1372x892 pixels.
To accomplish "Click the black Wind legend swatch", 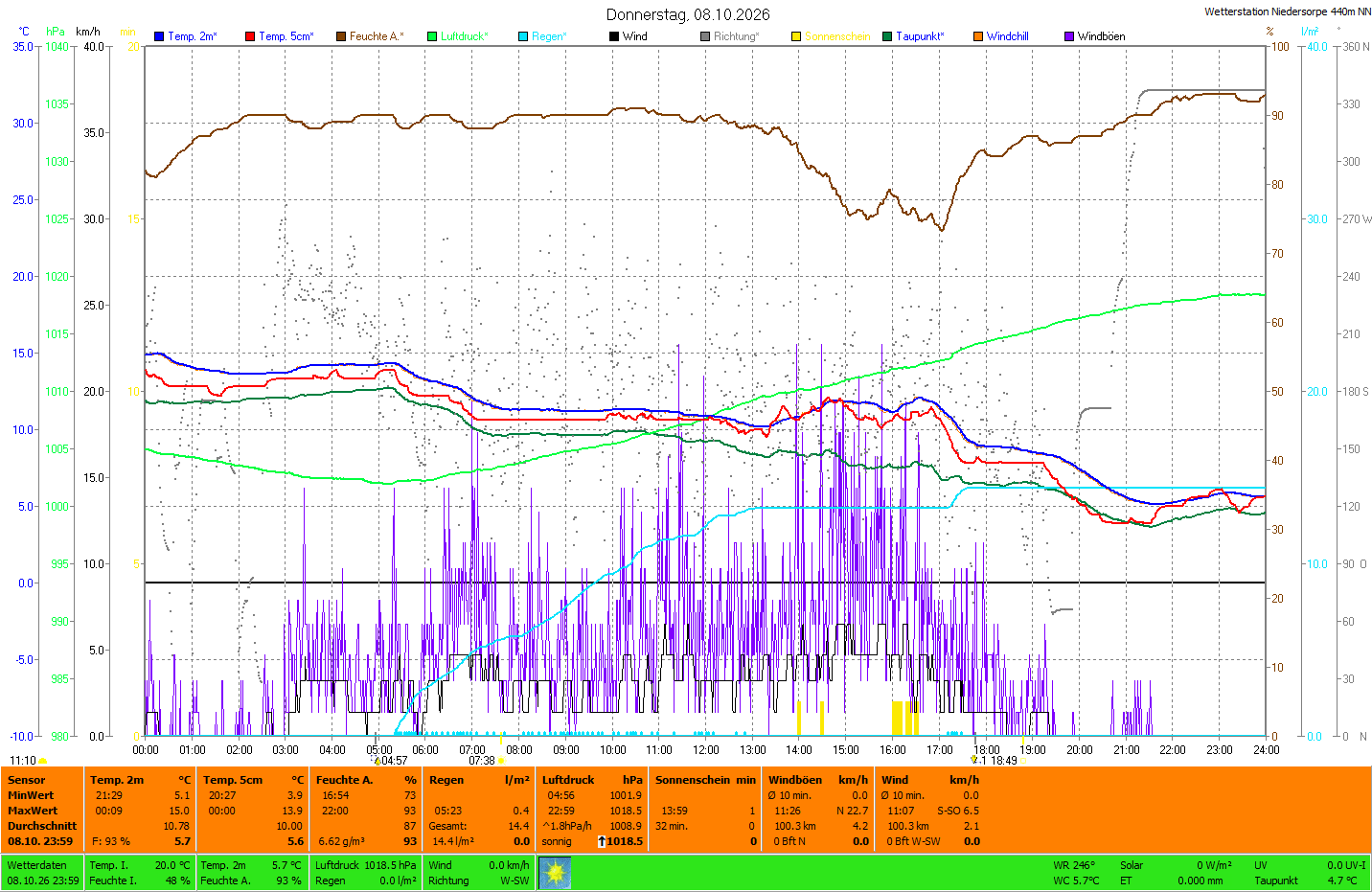I will pos(614,36).
